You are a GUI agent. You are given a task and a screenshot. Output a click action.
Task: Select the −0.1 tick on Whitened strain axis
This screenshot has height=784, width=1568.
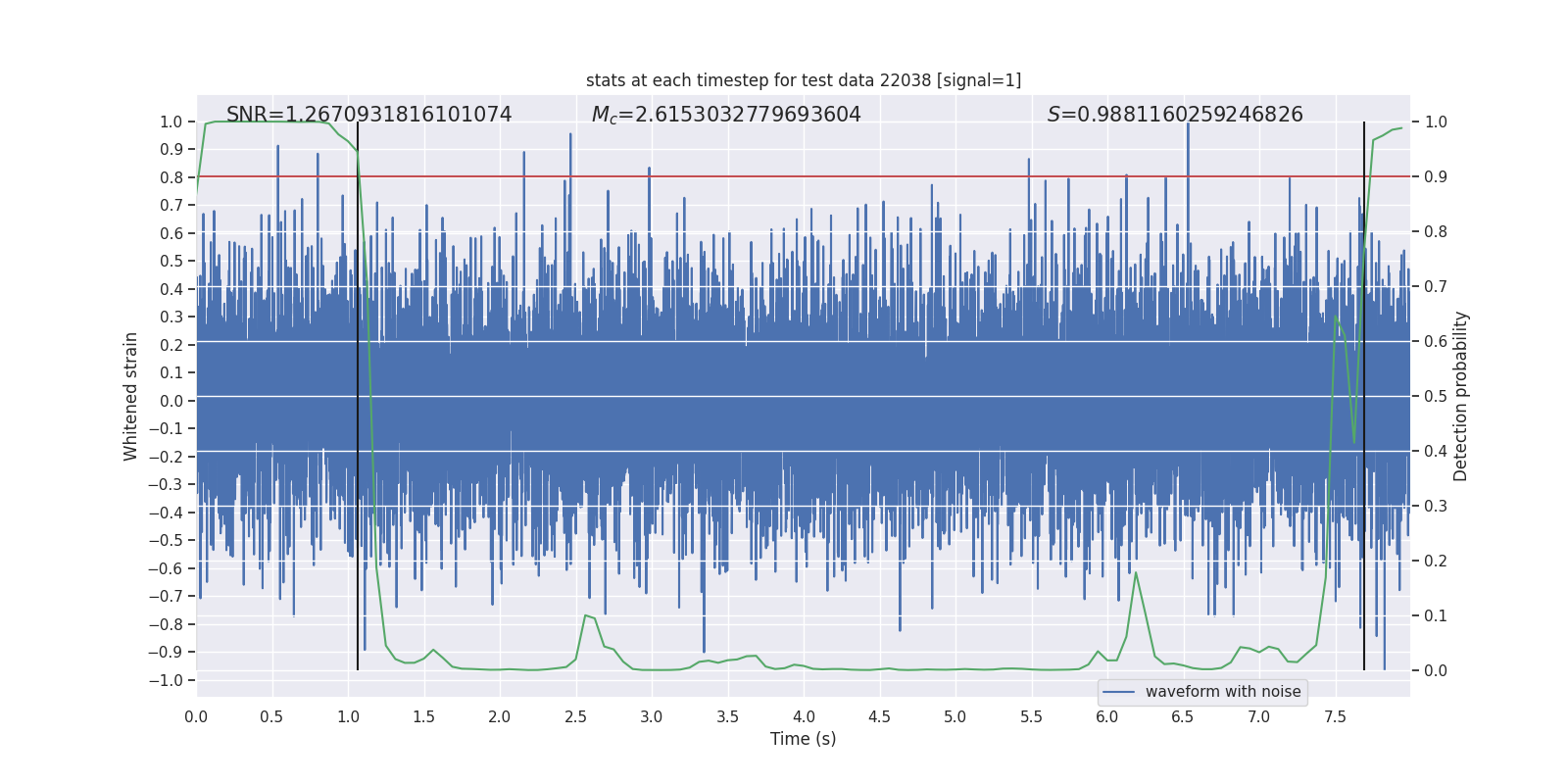click(166, 428)
